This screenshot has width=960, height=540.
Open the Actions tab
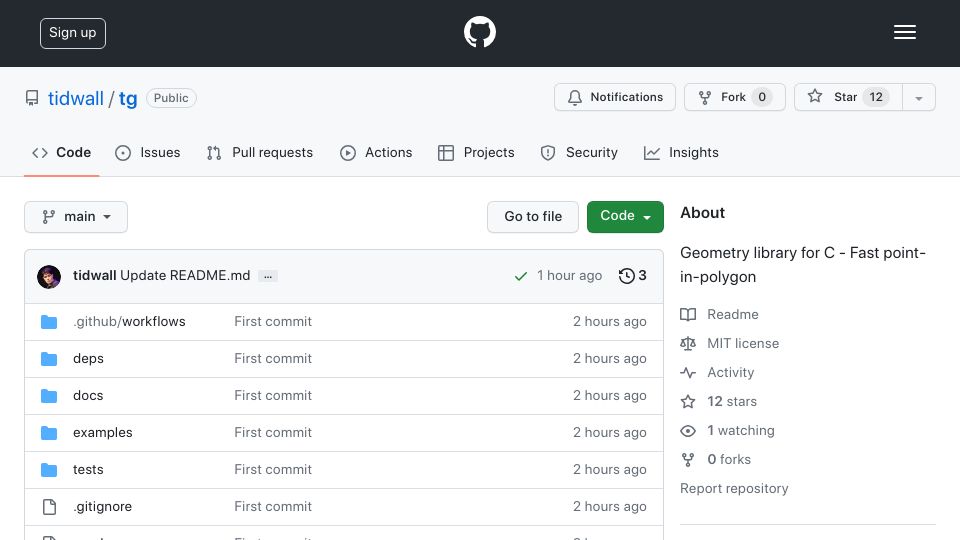click(x=376, y=152)
